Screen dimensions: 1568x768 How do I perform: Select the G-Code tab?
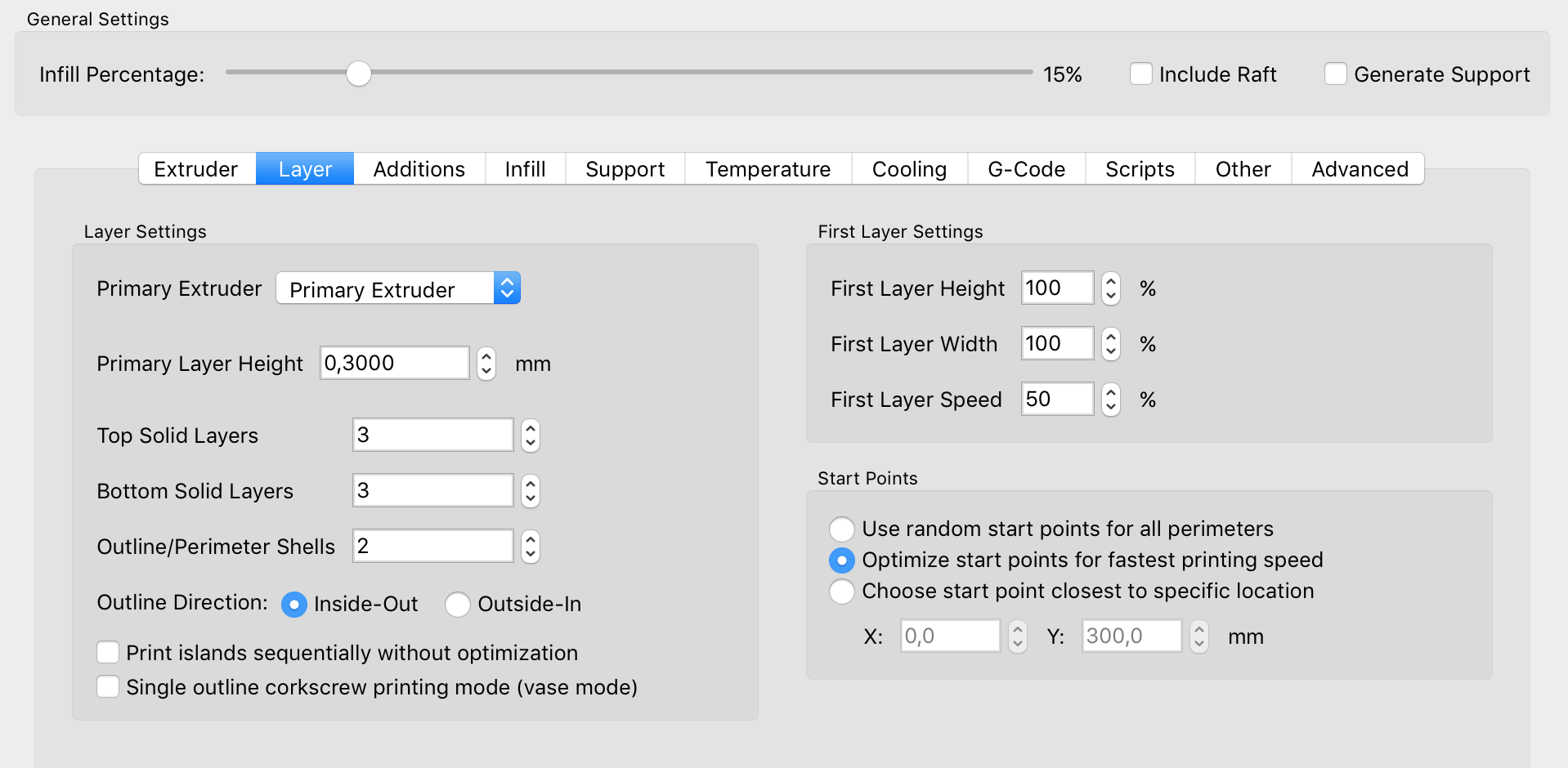1026,169
